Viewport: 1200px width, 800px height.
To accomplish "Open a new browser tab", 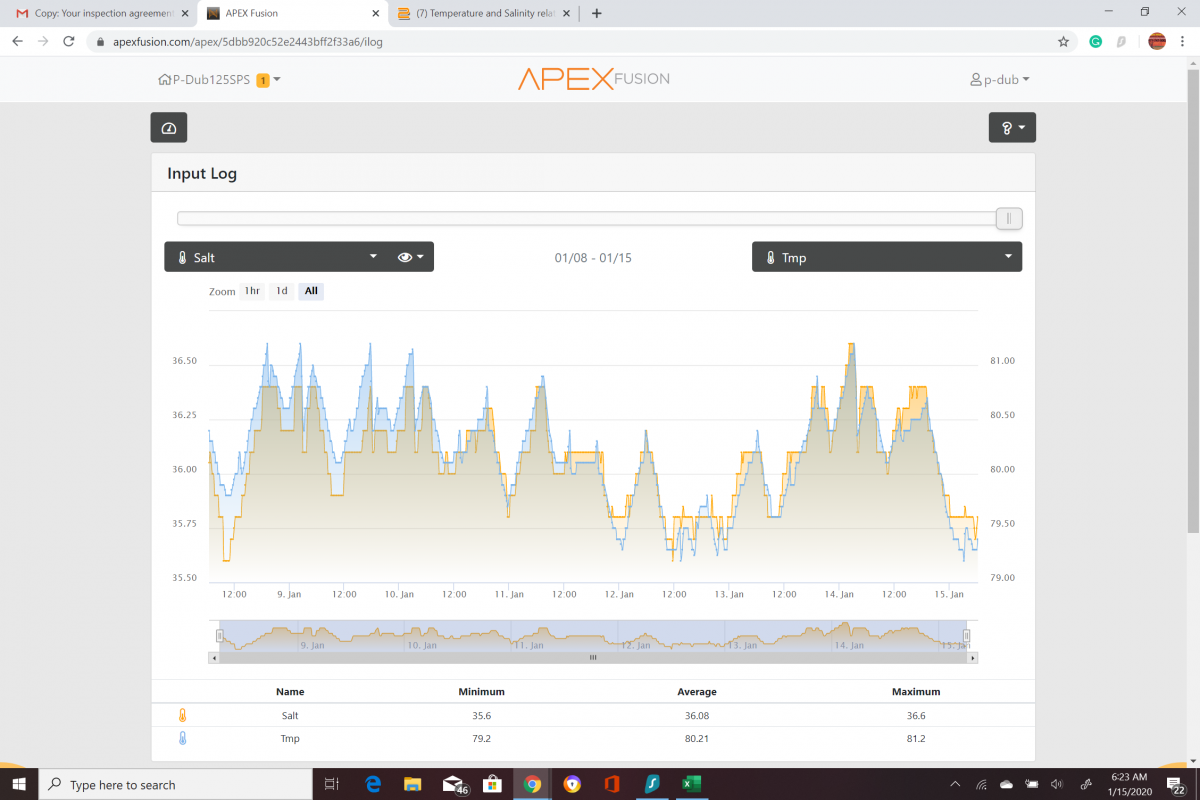I will click(597, 13).
